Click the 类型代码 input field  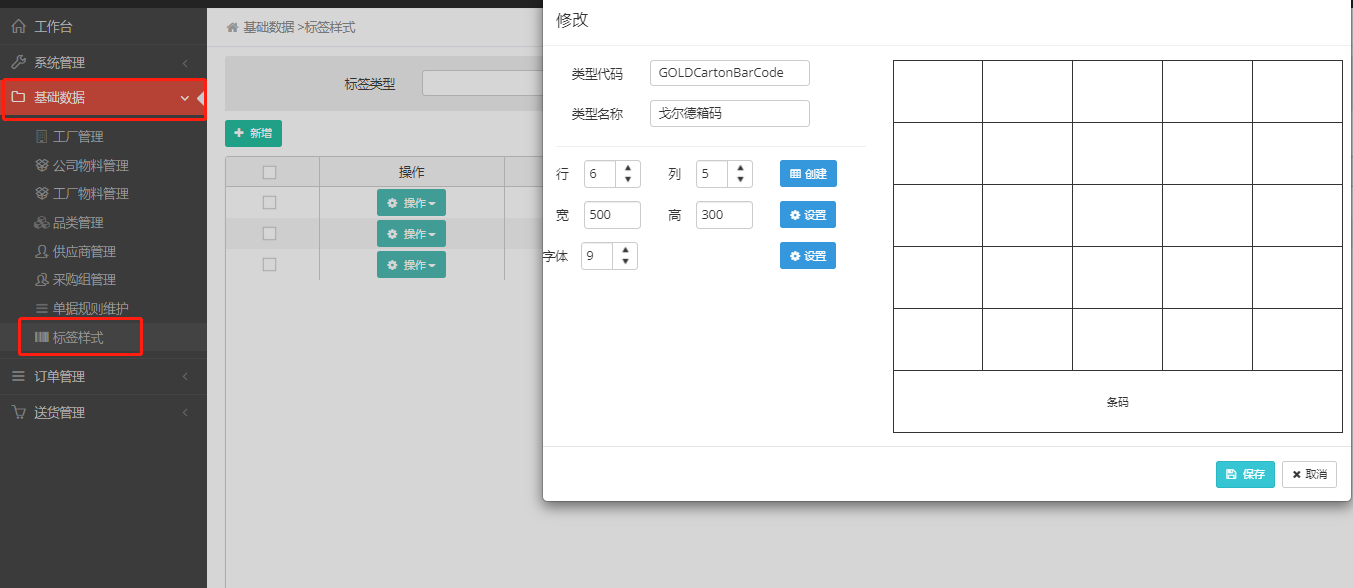(729, 73)
